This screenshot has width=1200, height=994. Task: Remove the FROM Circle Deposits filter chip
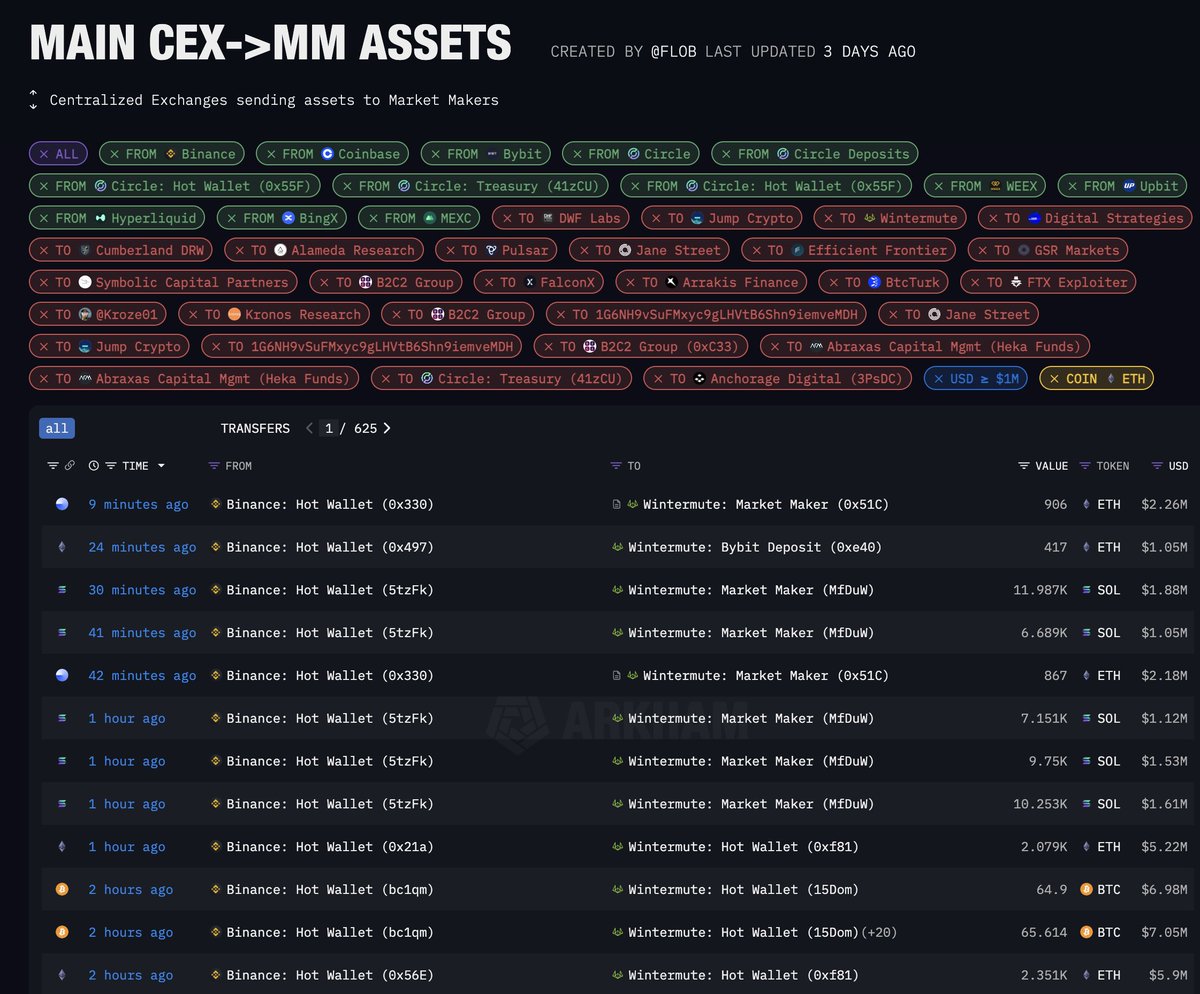coord(727,154)
